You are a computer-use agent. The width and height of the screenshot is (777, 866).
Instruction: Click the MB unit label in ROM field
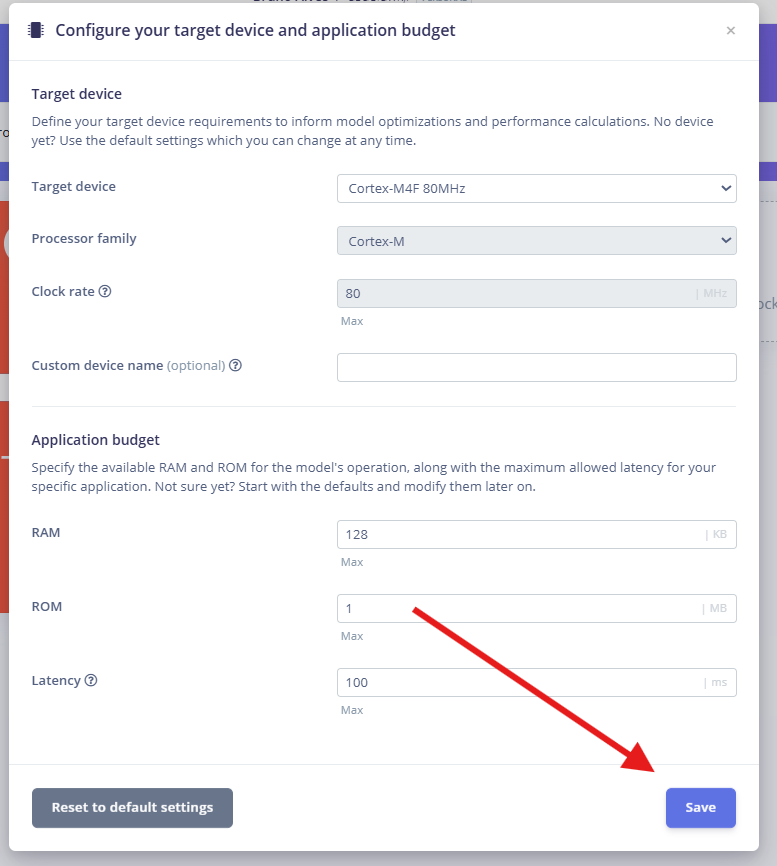pos(717,608)
